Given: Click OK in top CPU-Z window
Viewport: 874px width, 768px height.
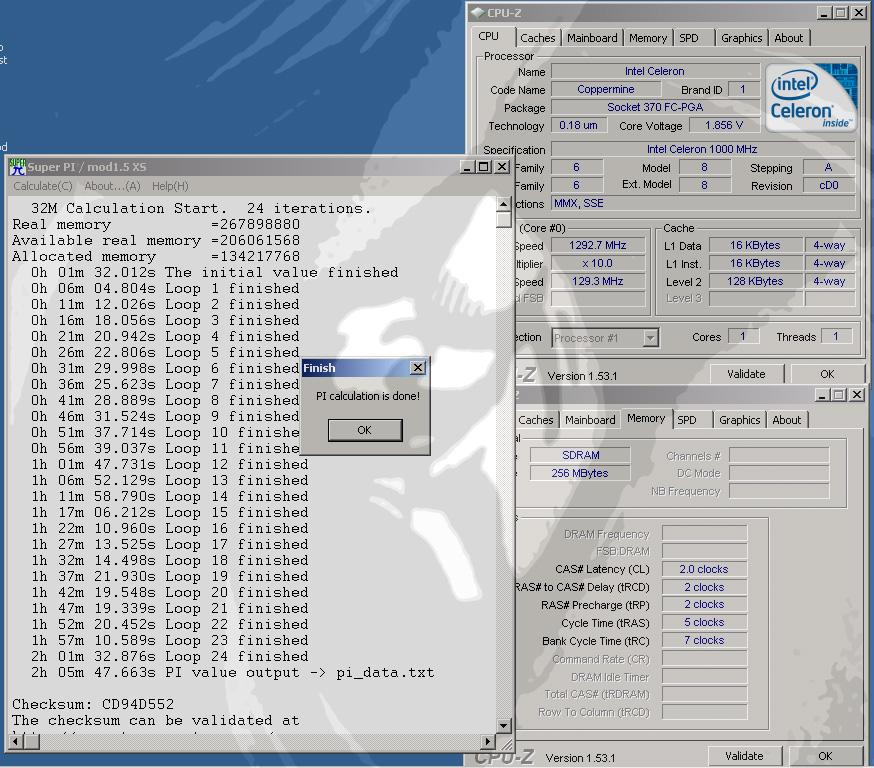Looking at the screenshot, I should 827,374.
